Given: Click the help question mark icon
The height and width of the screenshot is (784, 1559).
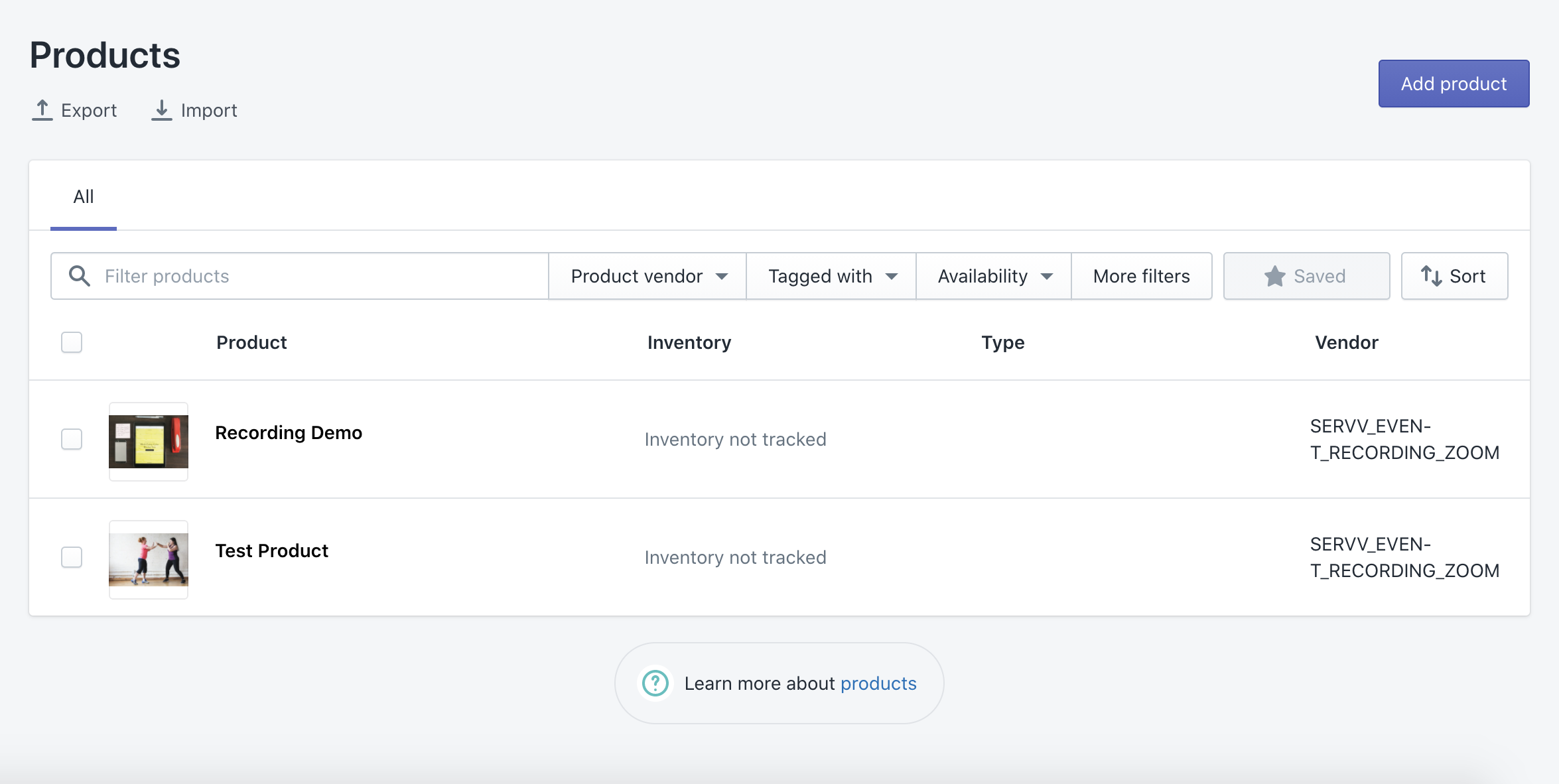Looking at the screenshot, I should click(x=655, y=683).
